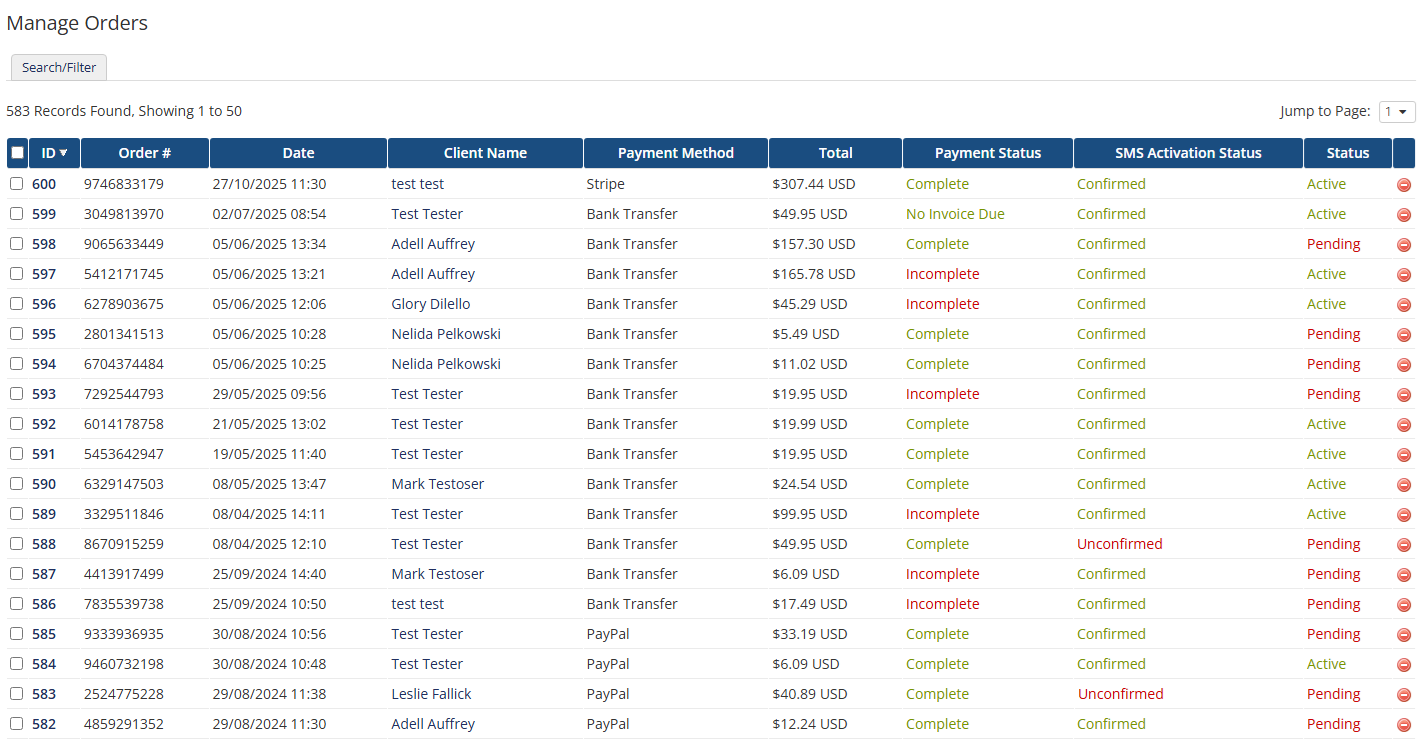1427x744 pixels.
Task: Click the Payment Status column header
Action: tap(987, 152)
